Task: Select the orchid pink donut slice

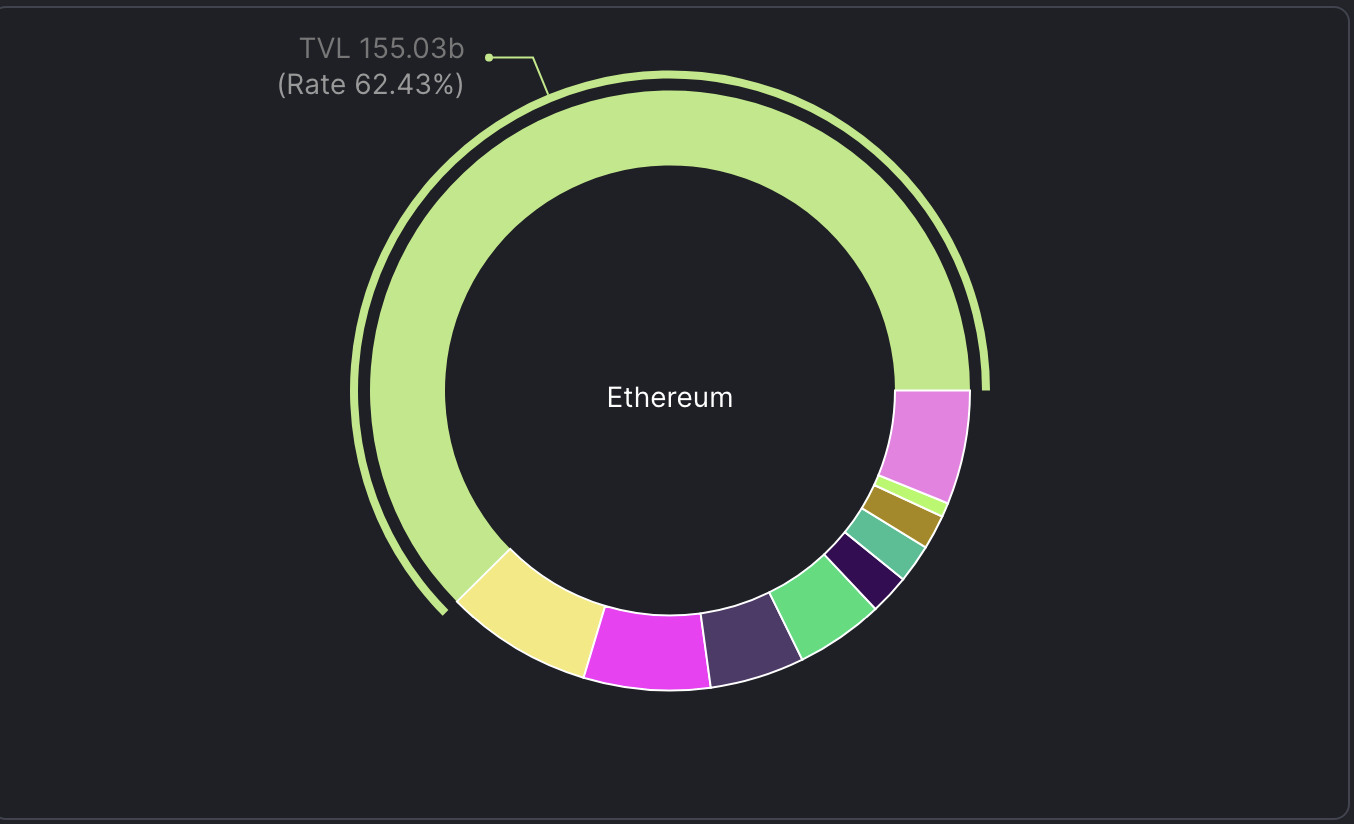Action: [x=928, y=440]
